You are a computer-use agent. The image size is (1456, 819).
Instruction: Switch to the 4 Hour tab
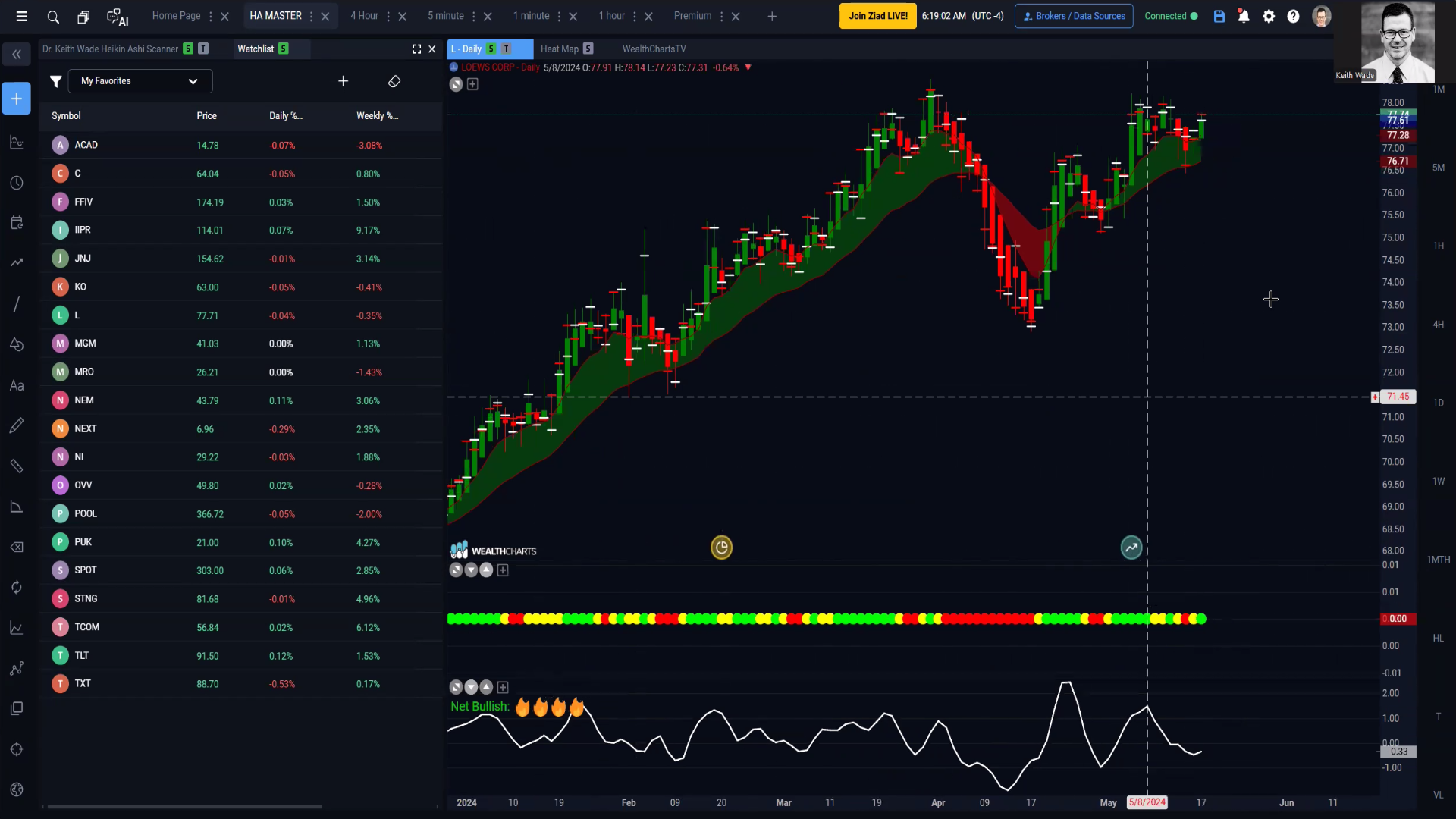364,16
